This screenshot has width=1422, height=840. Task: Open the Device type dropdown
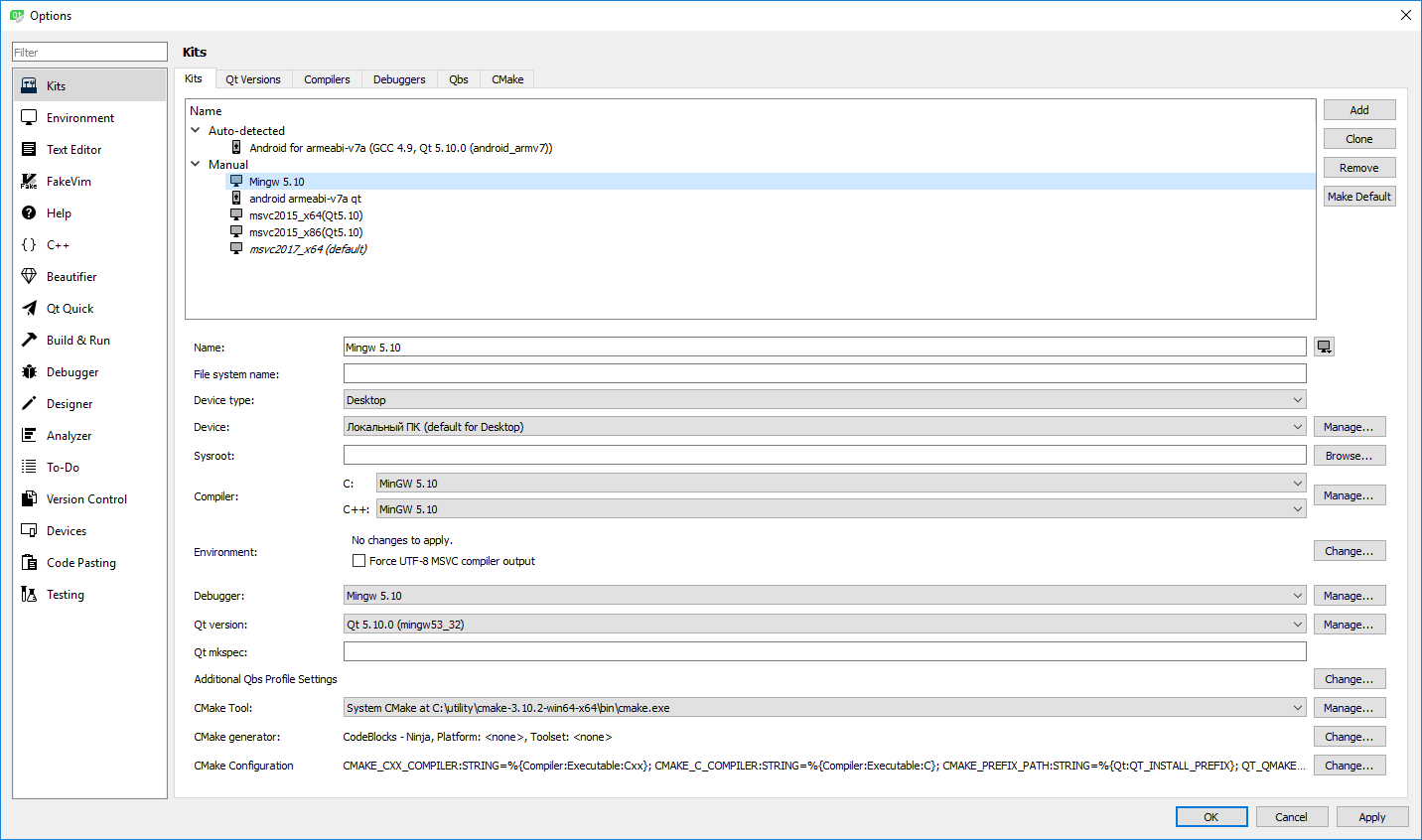[x=823, y=400]
